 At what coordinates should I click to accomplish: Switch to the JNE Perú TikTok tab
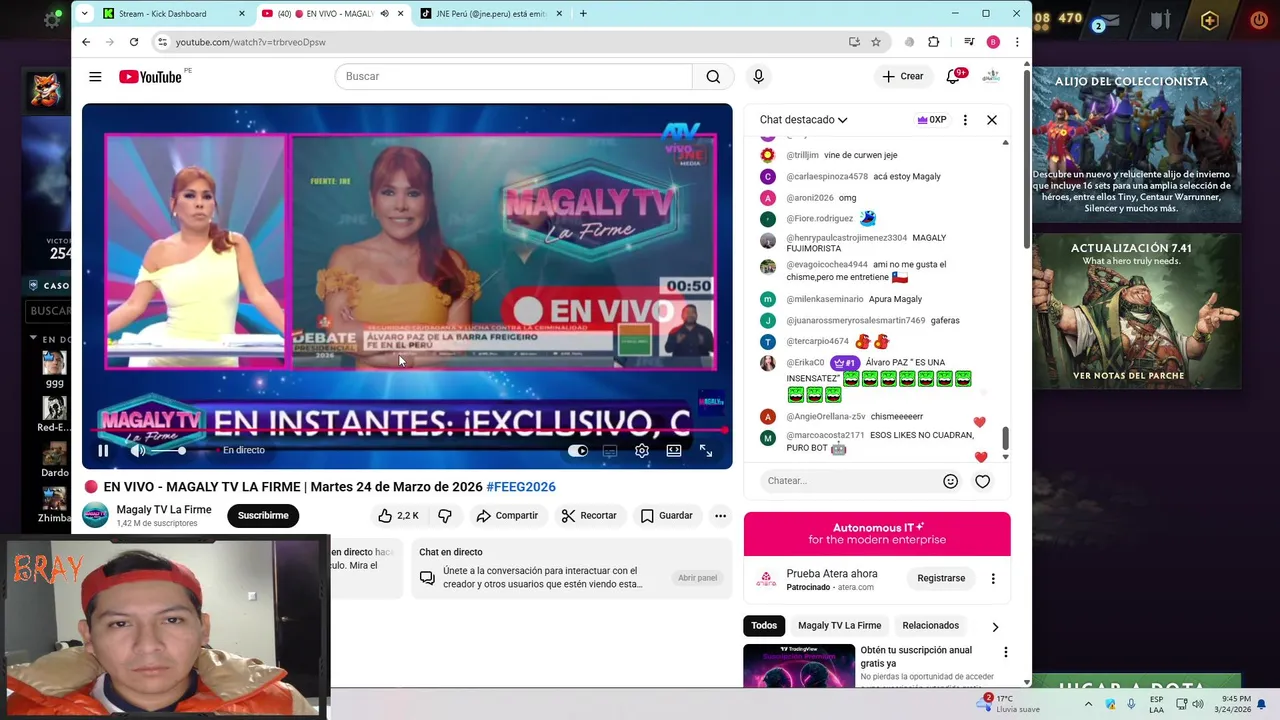click(490, 14)
